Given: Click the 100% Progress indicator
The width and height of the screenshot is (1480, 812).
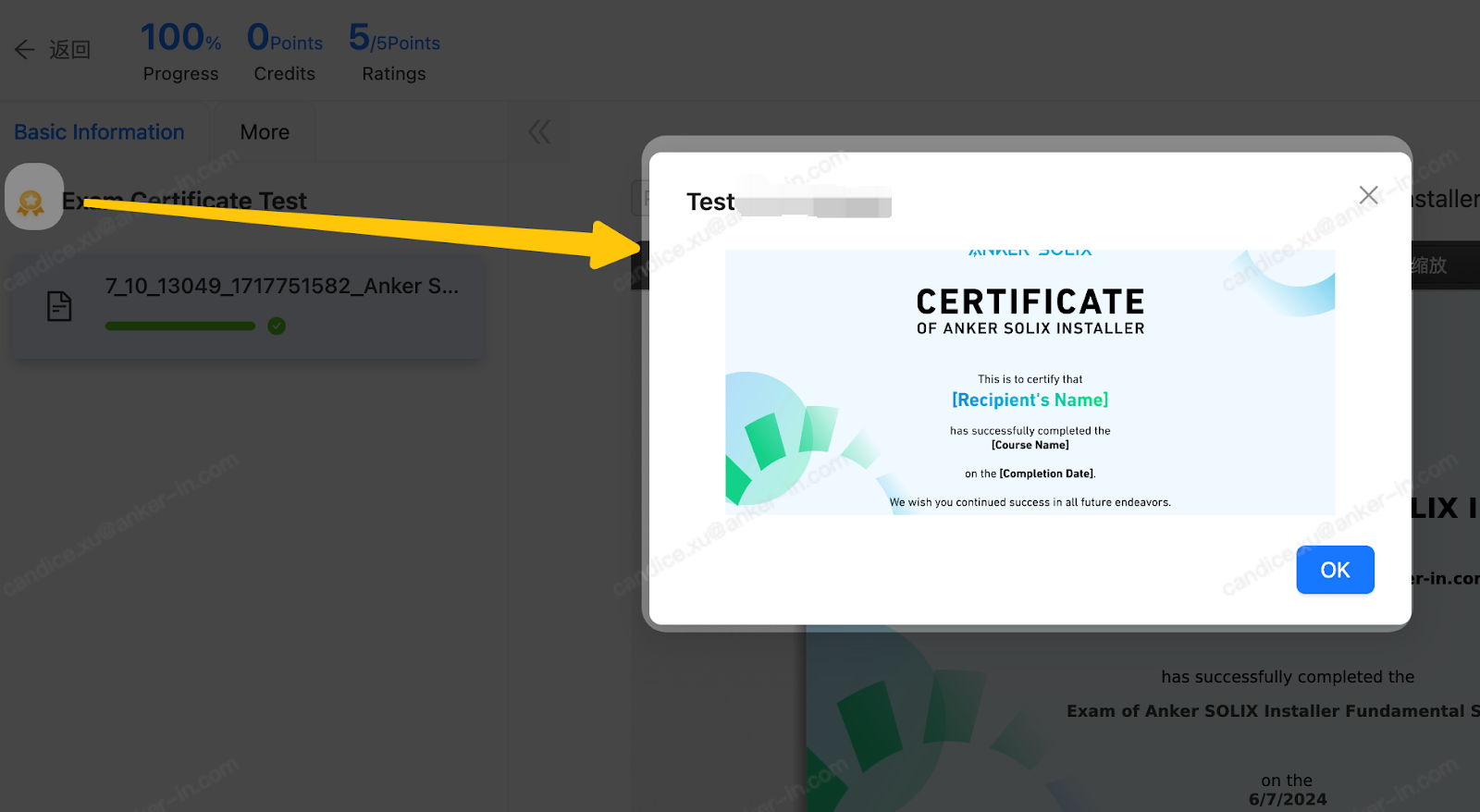Looking at the screenshot, I should (180, 53).
